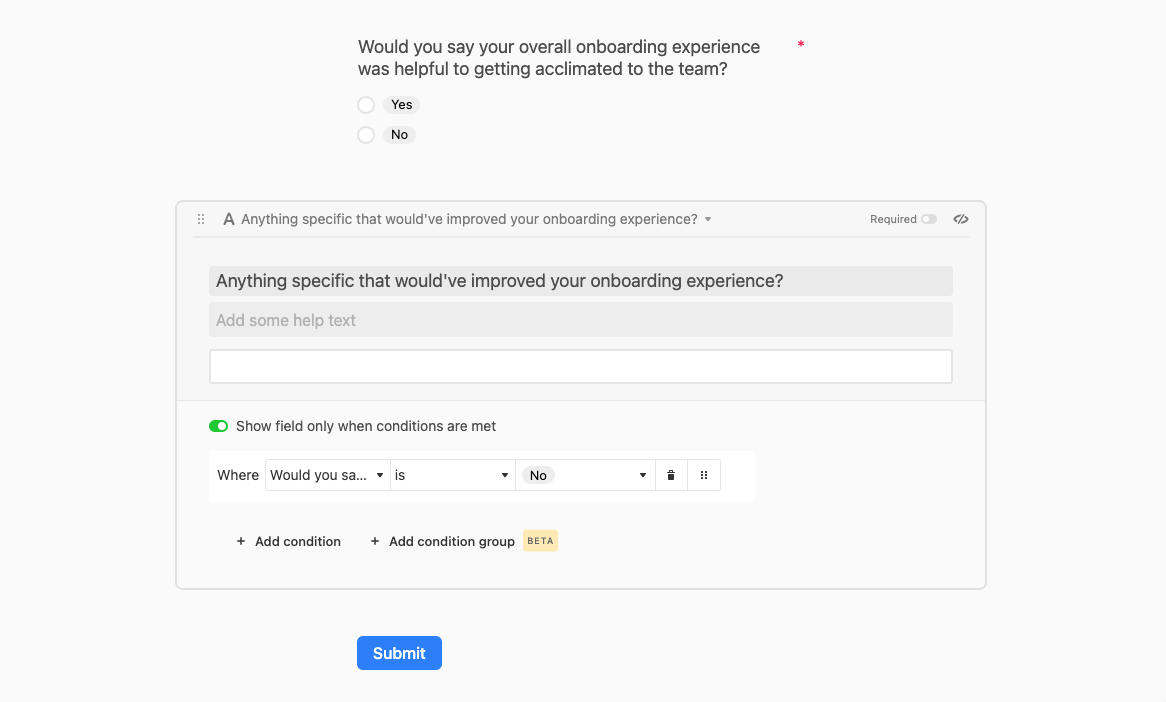Click the empty answer text input box
1166x702 pixels.
pyautogui.click(x=580, y=367)
